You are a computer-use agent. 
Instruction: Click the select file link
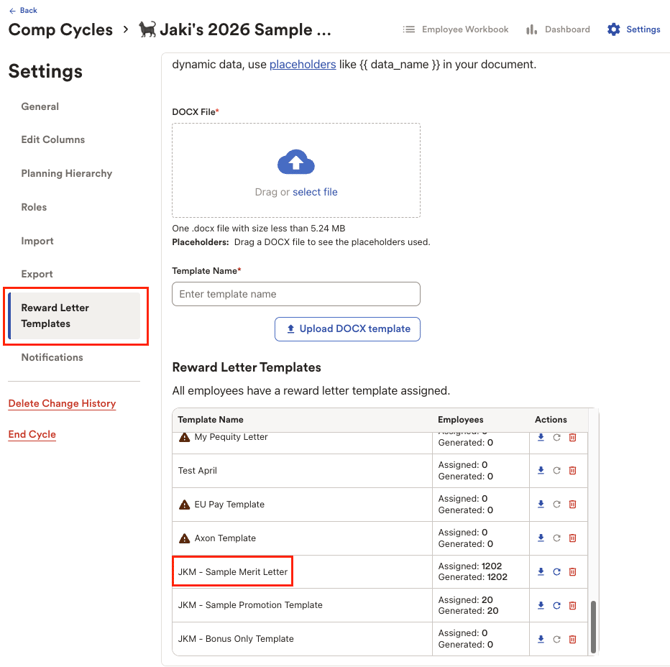tap(315, 192)
